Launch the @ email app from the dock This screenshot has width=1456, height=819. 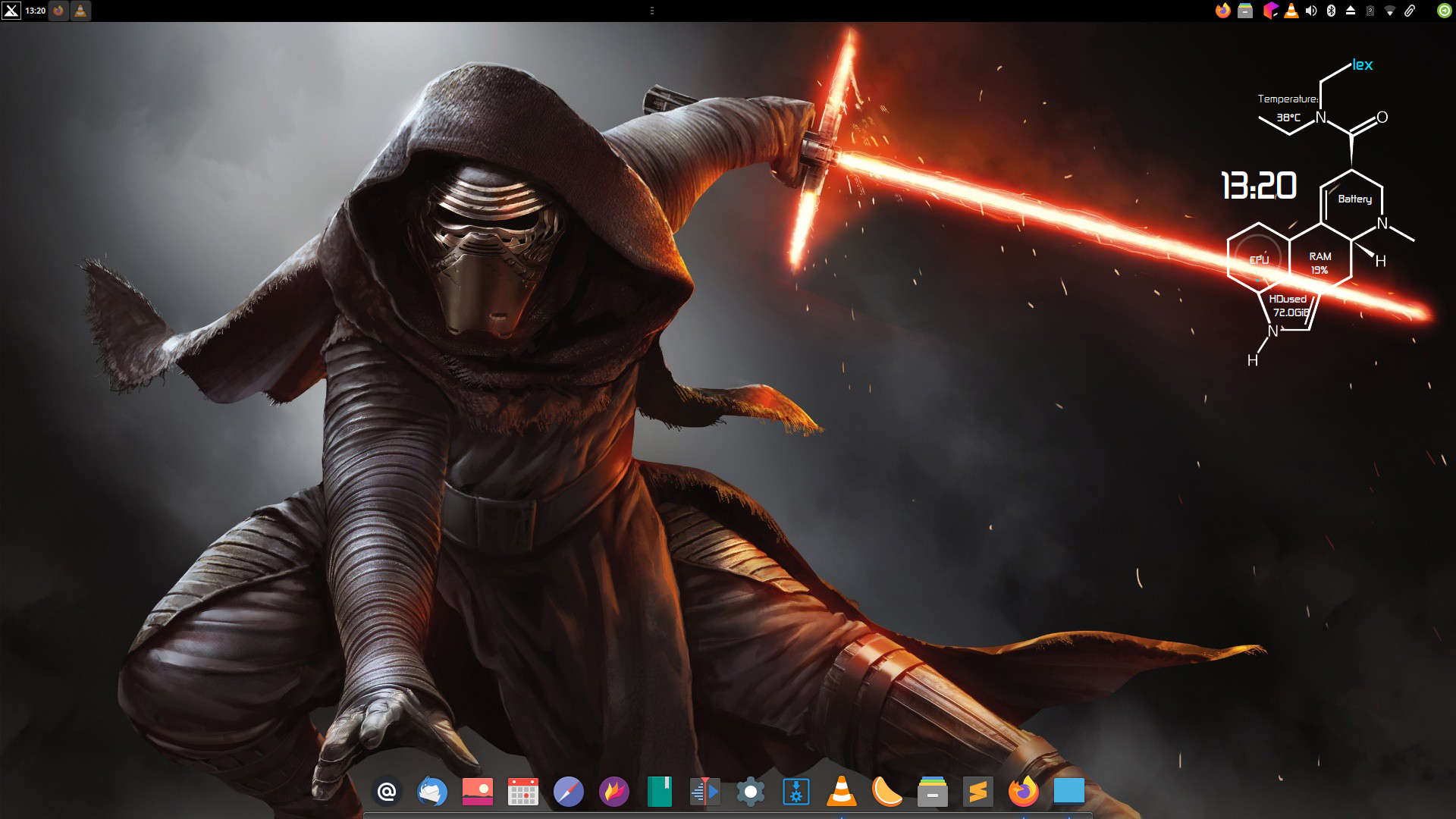click(387, 792)
